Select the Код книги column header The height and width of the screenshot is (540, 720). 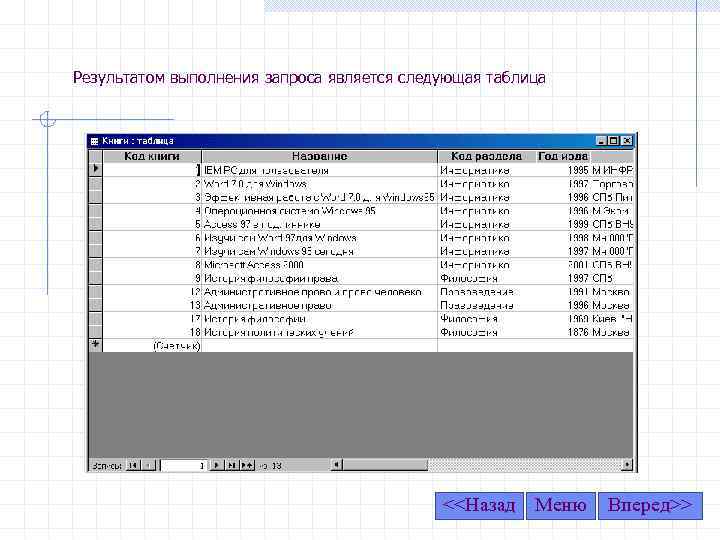[152, 156]
